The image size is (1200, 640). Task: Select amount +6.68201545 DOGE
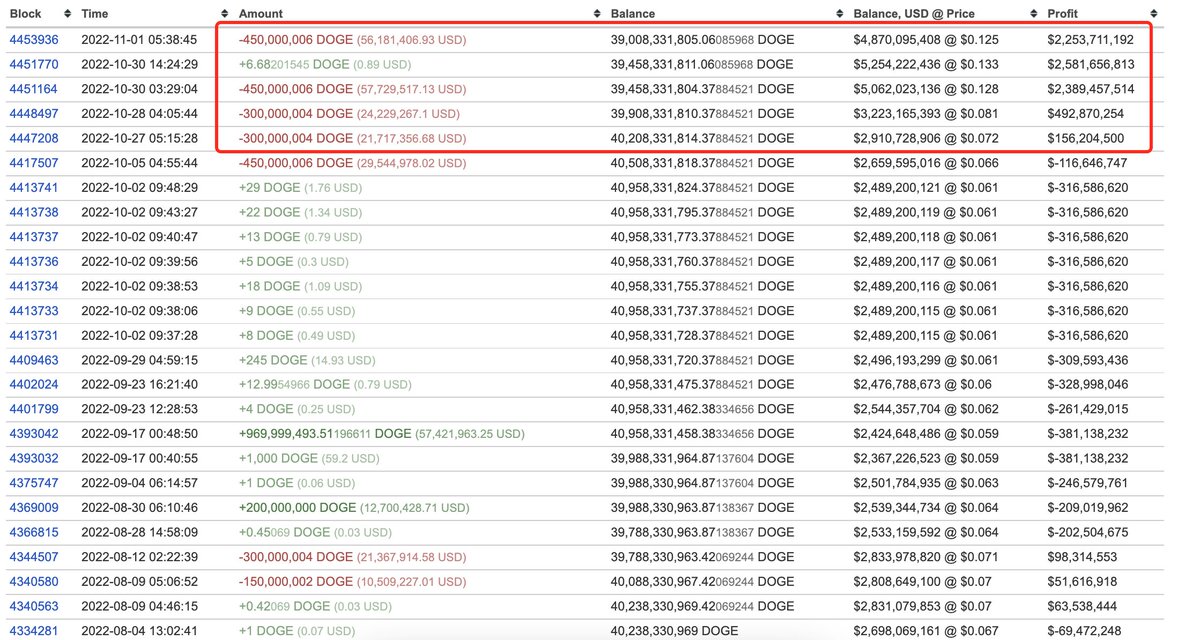point(294,64)
